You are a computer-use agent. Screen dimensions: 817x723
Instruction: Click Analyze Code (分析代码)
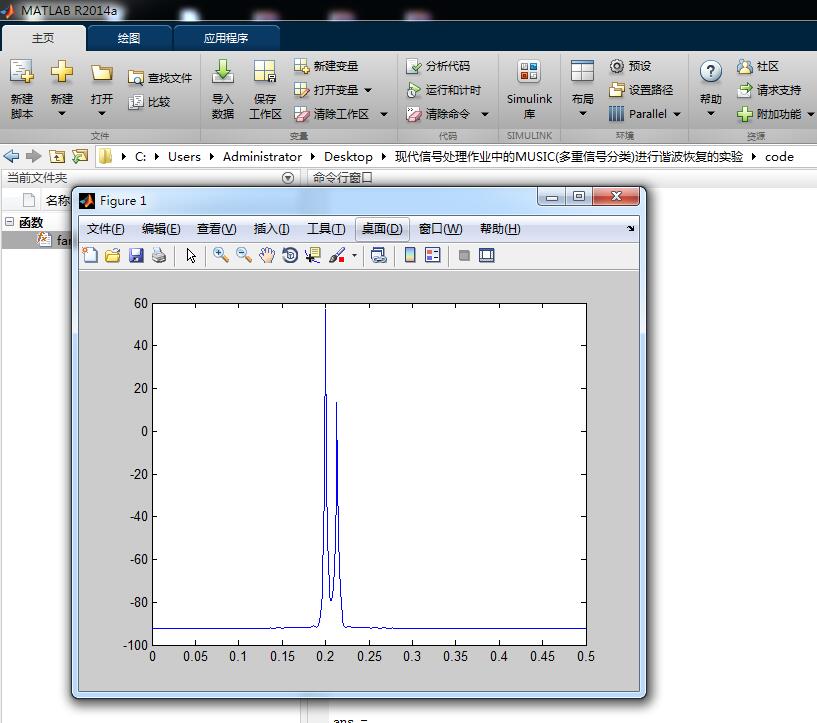click(x=438, y=66)
